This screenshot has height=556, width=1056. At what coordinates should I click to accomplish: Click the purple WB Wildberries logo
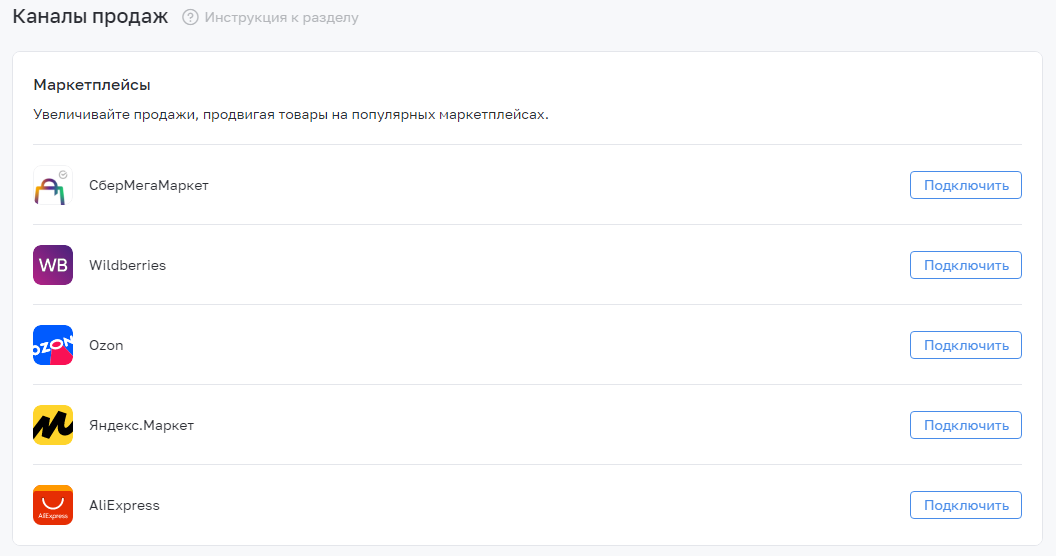(x=53, y=265)
